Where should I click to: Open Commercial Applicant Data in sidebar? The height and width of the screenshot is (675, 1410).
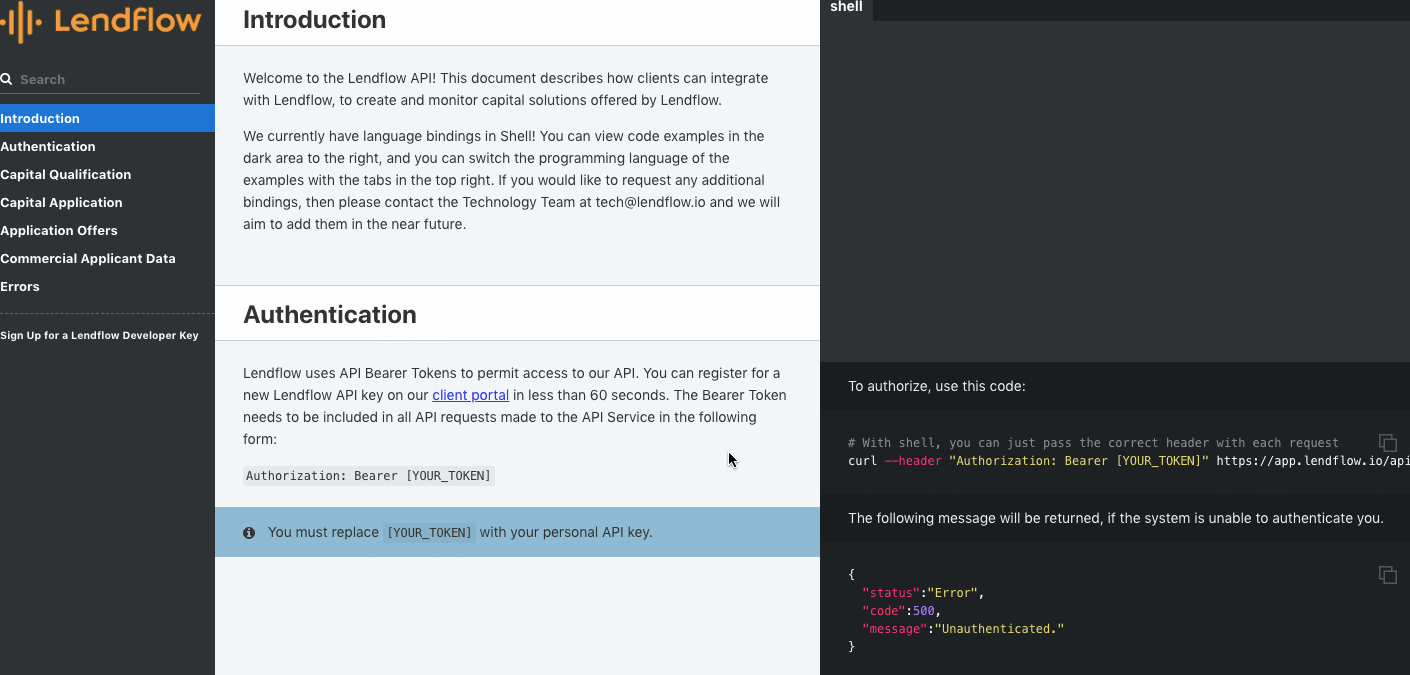(107, 258)
